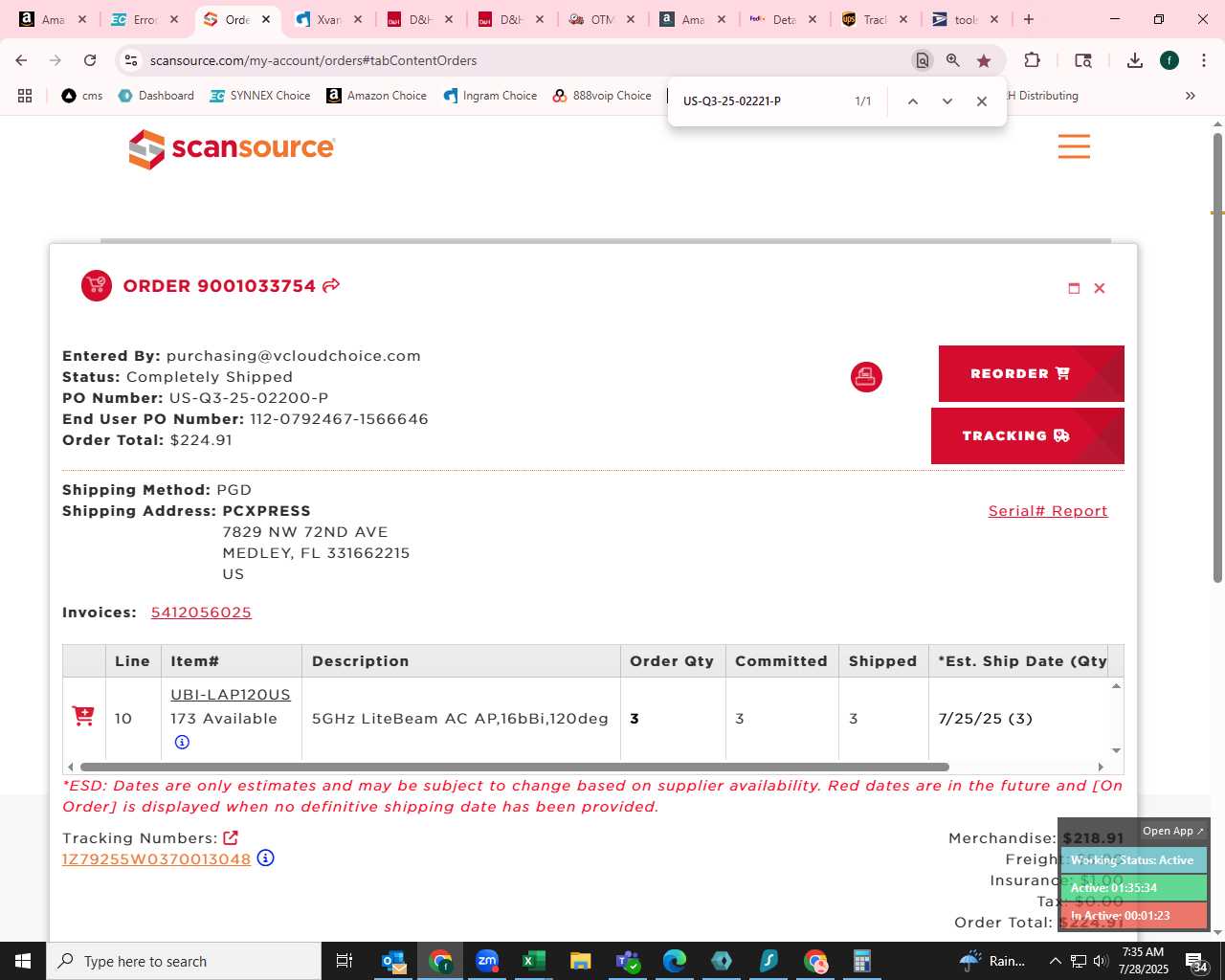Open the bookmarks apps grid icon
The width and height of the screenshot is (1225, 980).
point(25,96)
